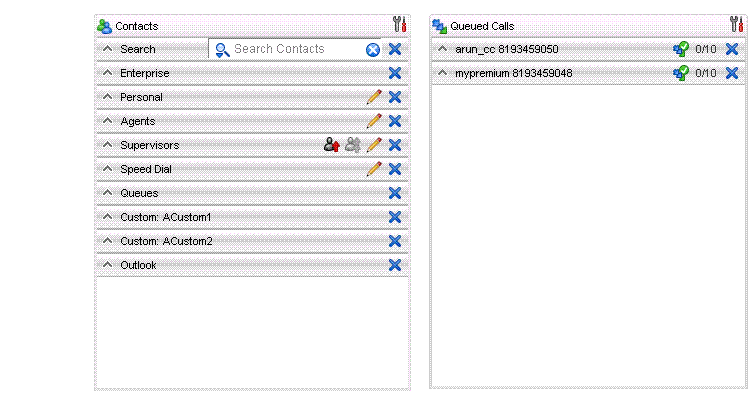Remove the Custom: ACustom1 section
Viewport: 756px width, 412px height.
click(395, 217)
